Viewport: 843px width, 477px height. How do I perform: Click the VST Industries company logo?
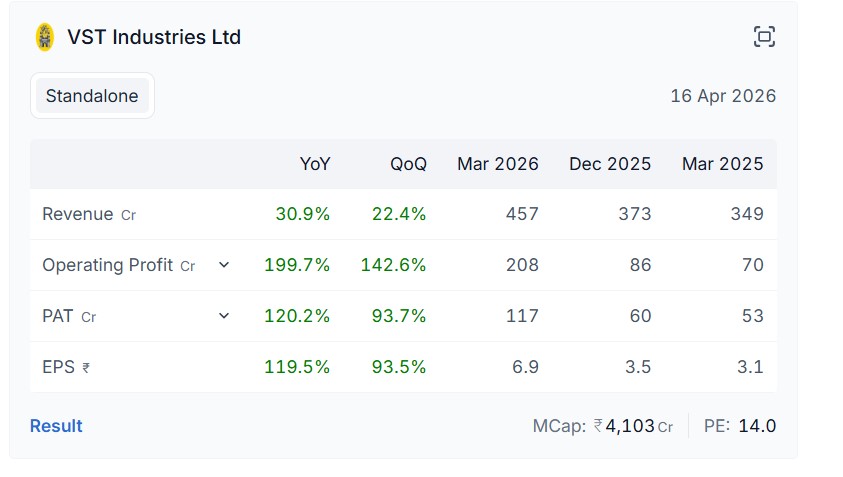click(45, 37)
